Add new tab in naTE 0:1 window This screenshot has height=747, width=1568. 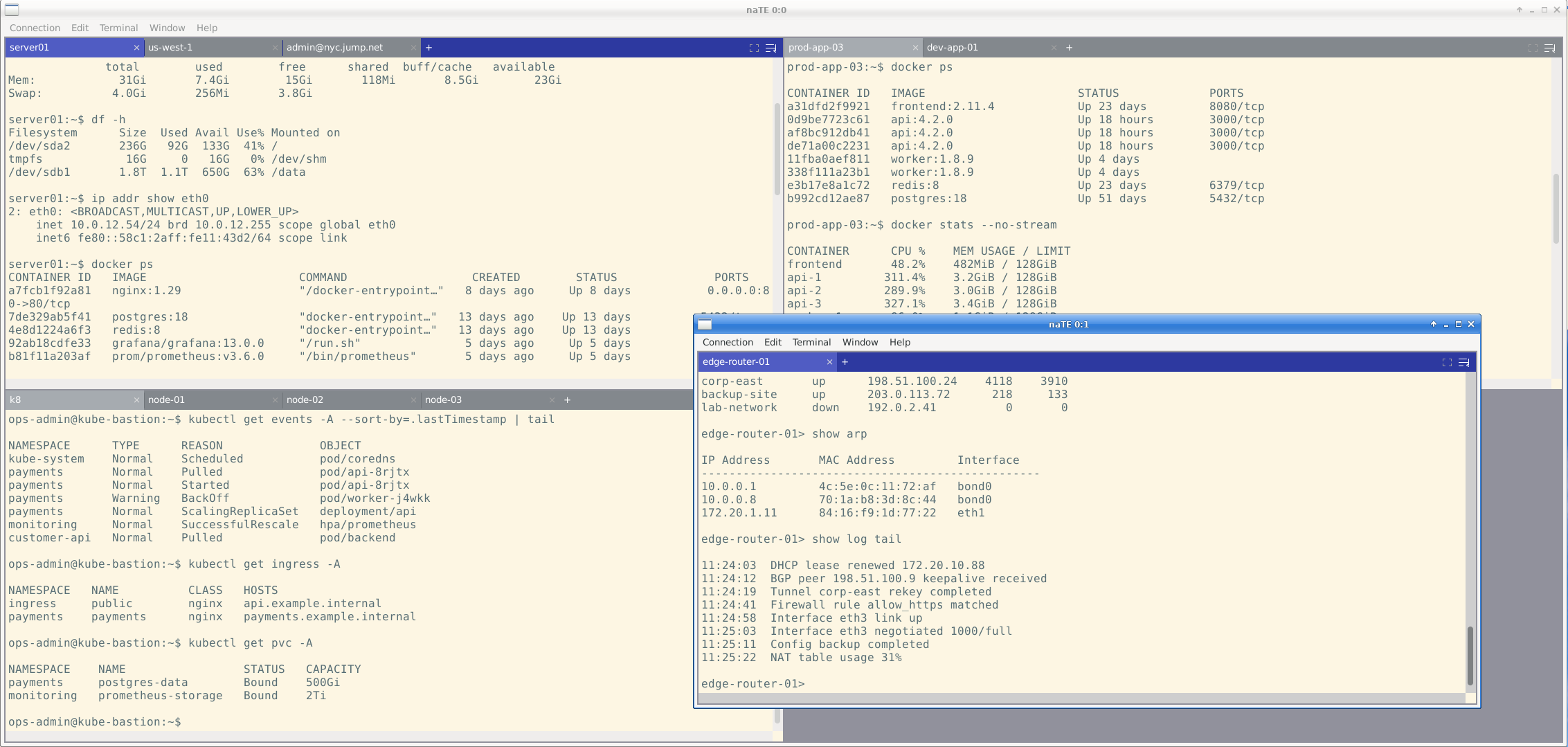(x=845, y=362)
